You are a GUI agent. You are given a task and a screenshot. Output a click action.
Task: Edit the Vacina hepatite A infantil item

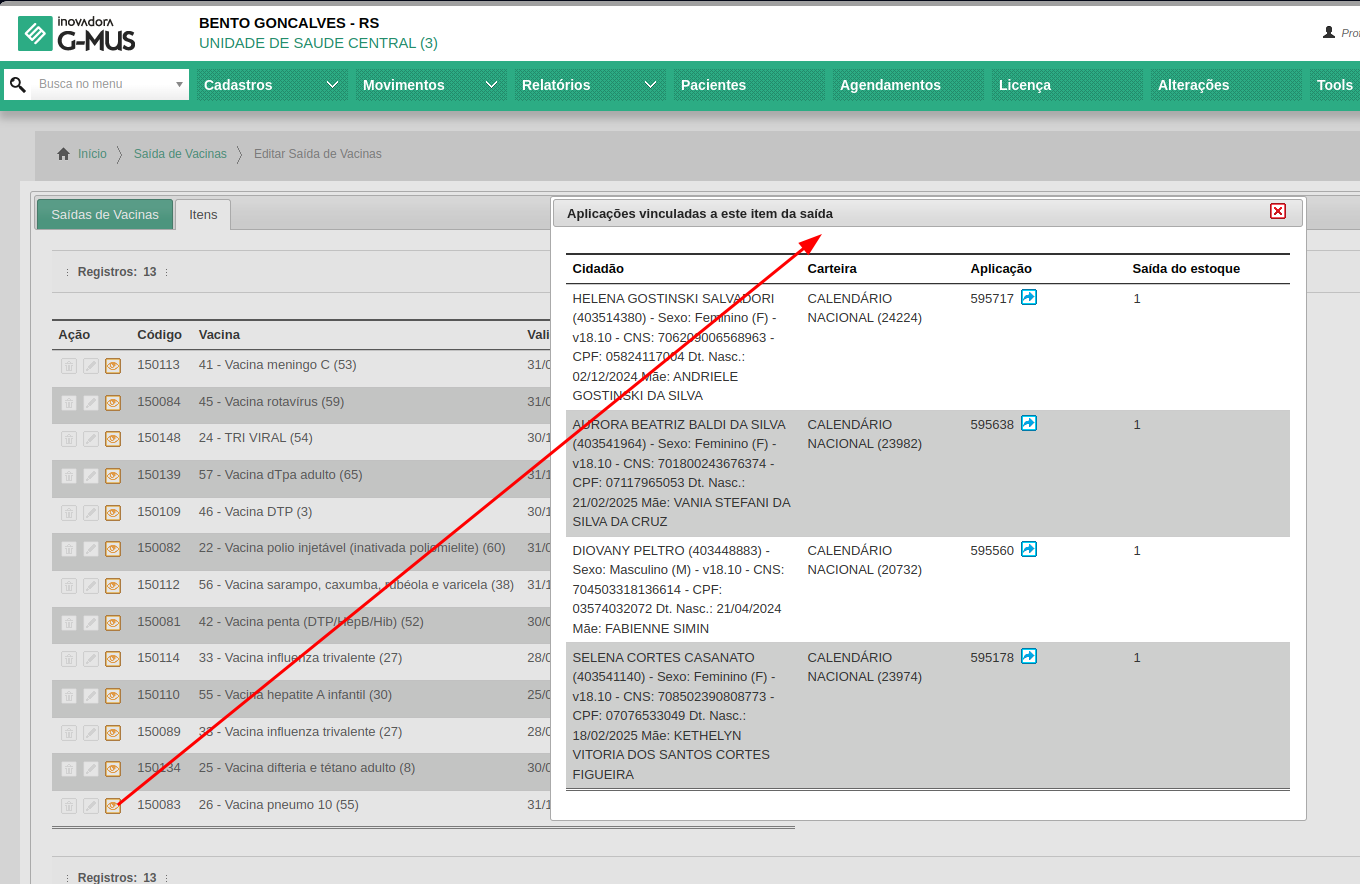tap(91, 696)
